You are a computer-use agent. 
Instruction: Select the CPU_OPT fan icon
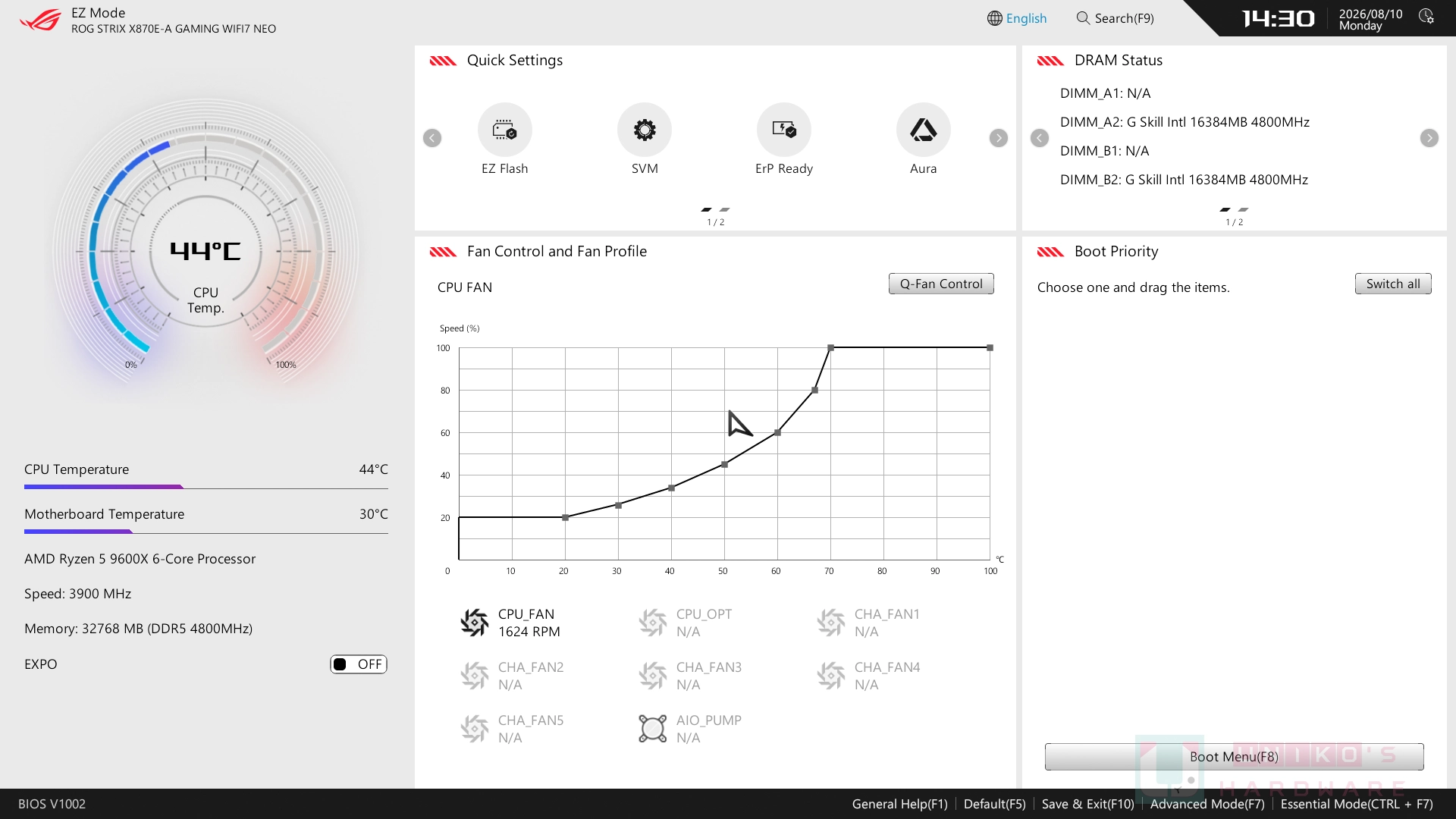pyautogui.click(x=653, y=623)
